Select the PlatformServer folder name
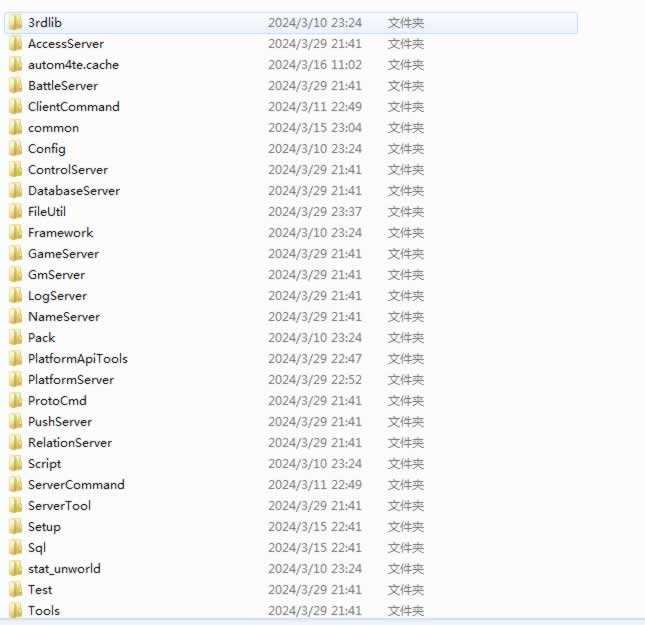645x625 pixels. pos(71,379)
